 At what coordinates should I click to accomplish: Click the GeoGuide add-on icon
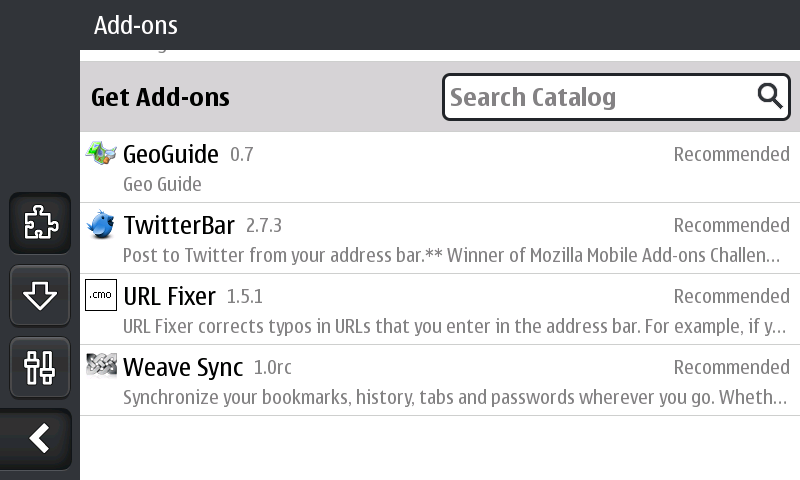pyautogui.click(x=101, y=154)
